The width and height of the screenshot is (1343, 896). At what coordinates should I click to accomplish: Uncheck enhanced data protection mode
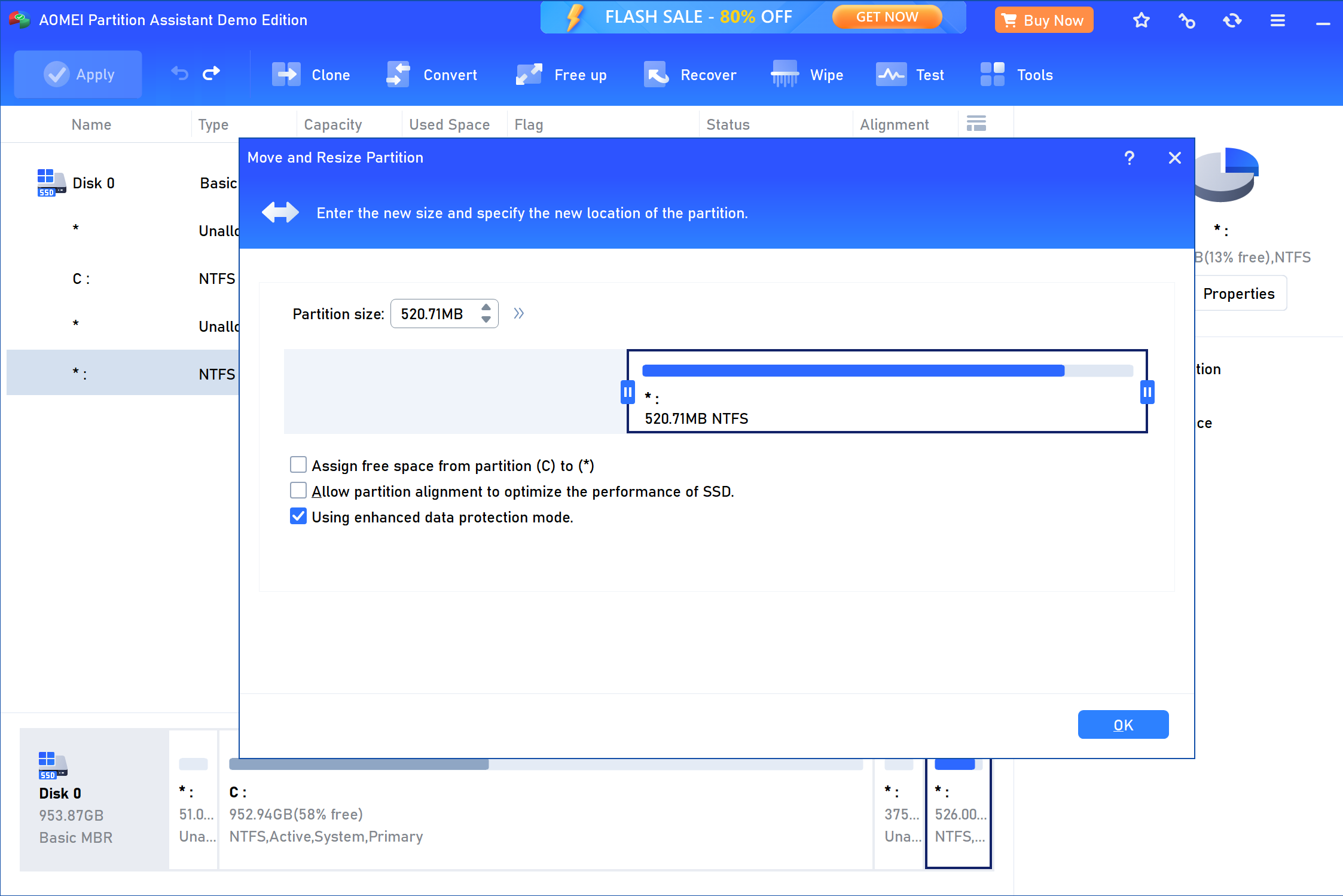pos(298,516)
